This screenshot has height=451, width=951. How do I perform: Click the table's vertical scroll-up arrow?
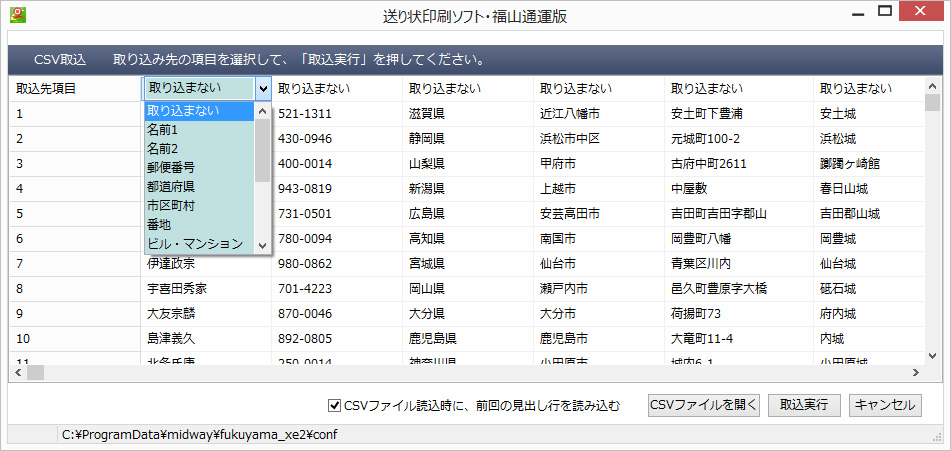point(932,85)
